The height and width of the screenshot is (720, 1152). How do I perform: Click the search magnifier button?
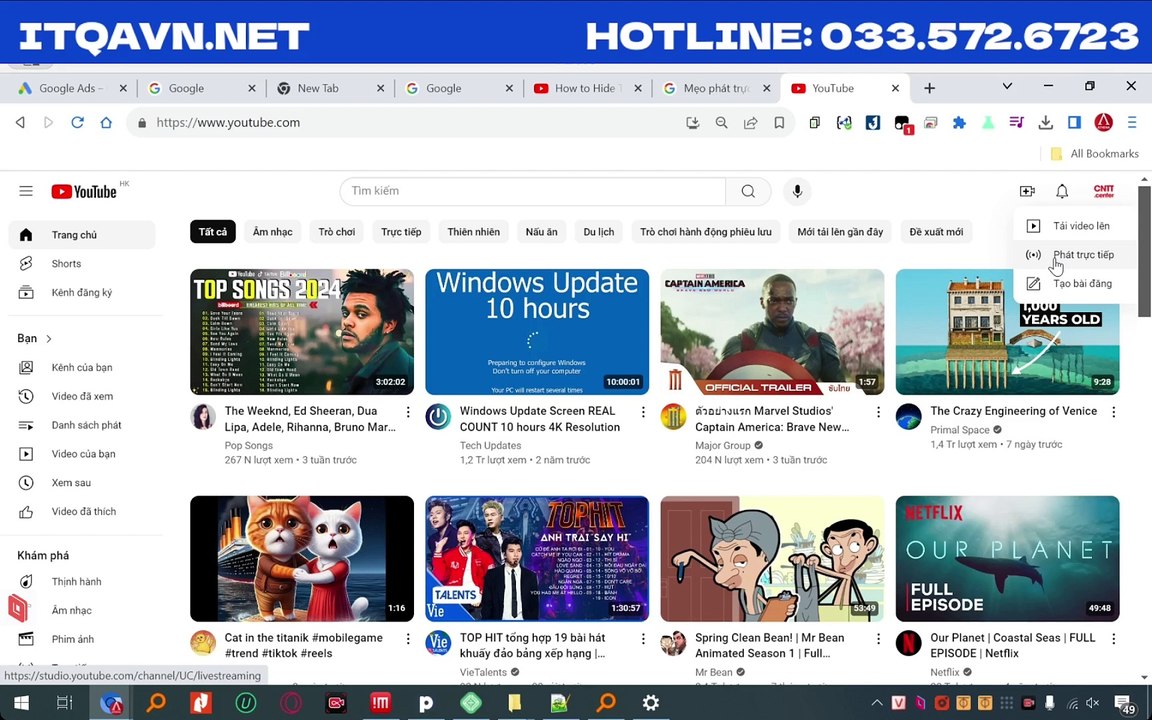tap(748, 191)
